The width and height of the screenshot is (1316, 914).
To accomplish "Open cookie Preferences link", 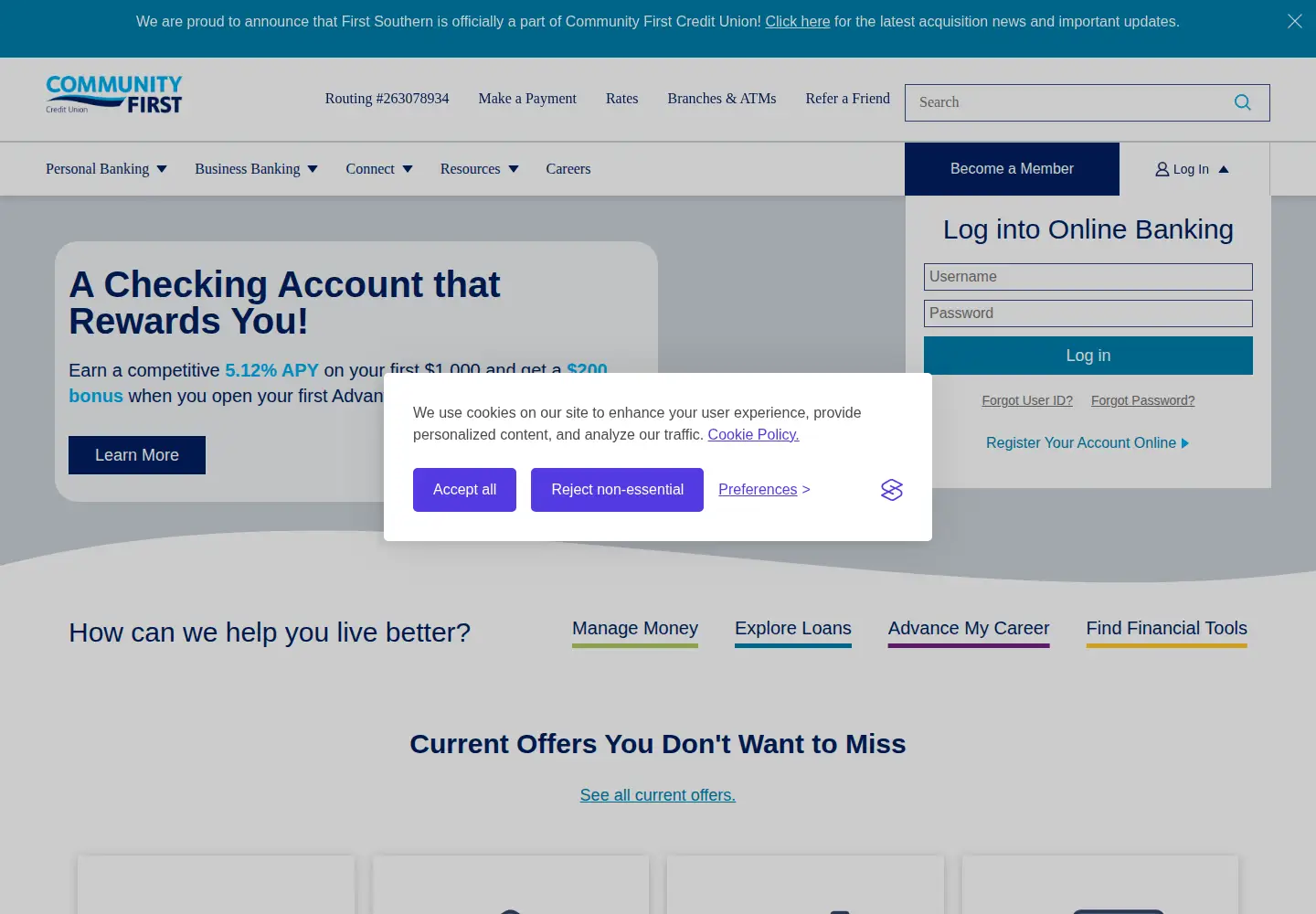I will pos(764,490).
